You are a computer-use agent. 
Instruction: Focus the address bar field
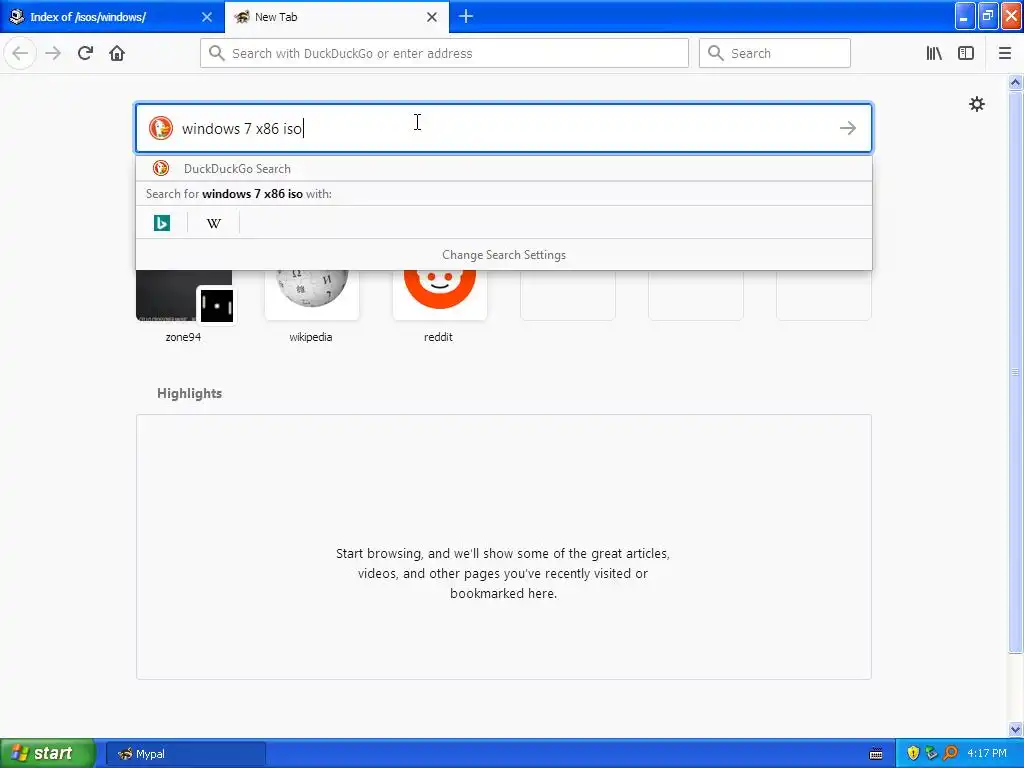tap(444, 53)
